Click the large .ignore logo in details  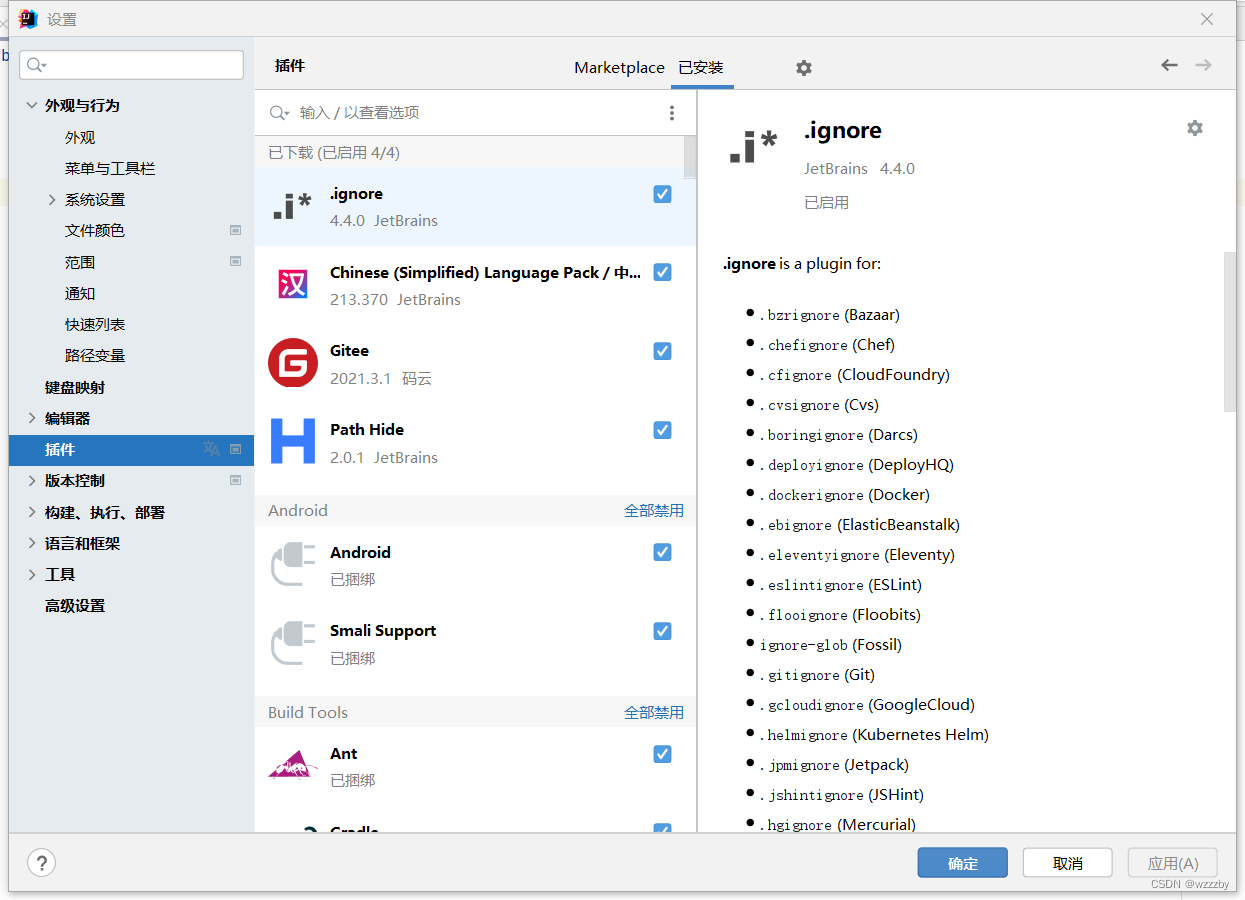753,146
